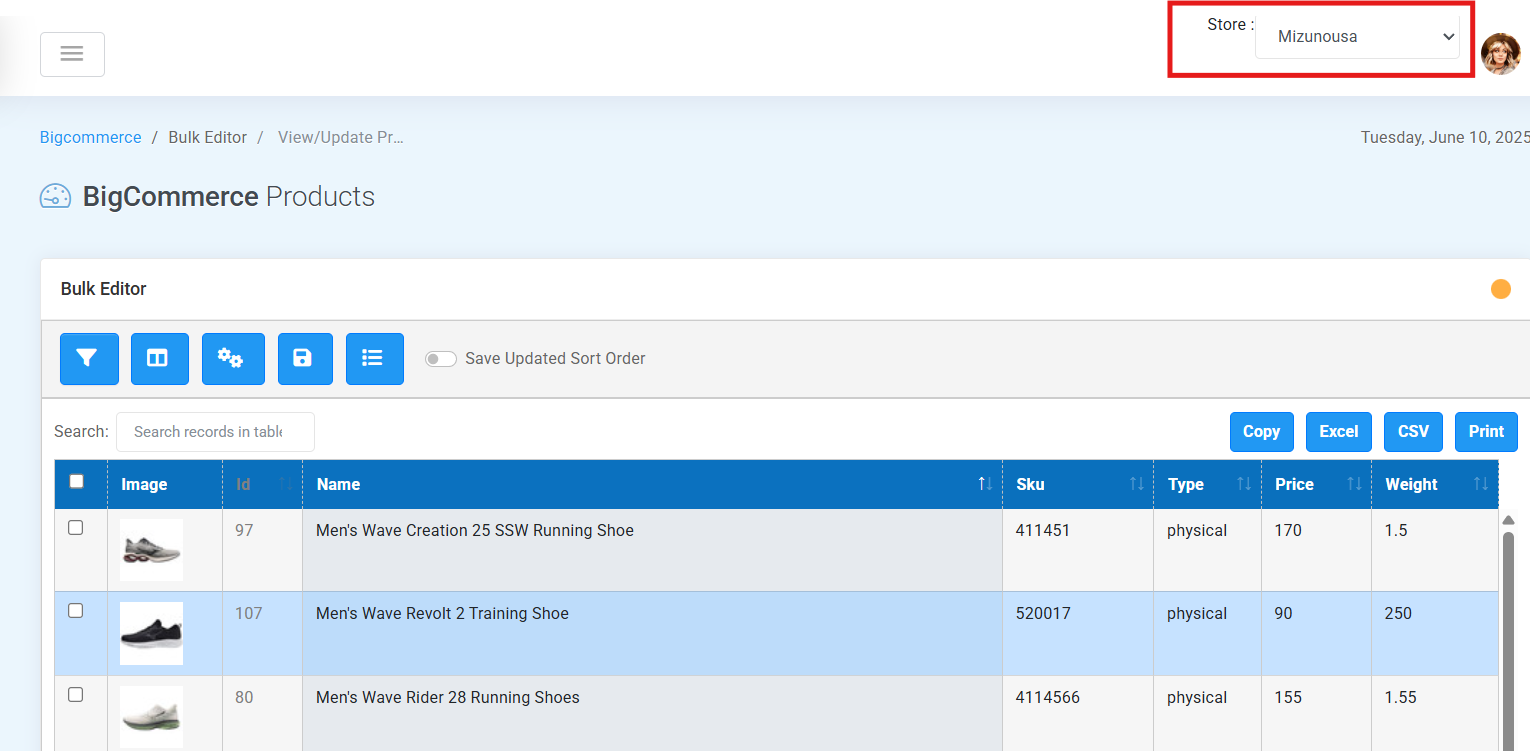This screenshot has width=1530, height=751.
Task: Open the Men's Wave Revolt 2 shoe thumbnail
Action: 151,633
